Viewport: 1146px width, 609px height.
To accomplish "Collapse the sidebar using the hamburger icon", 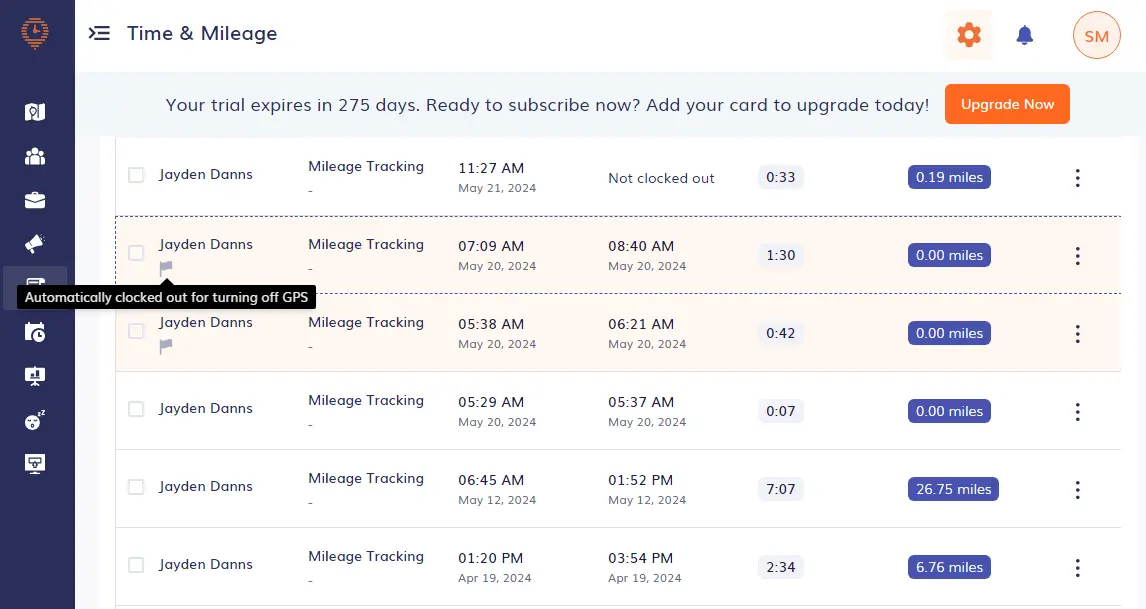I will 99,33.
